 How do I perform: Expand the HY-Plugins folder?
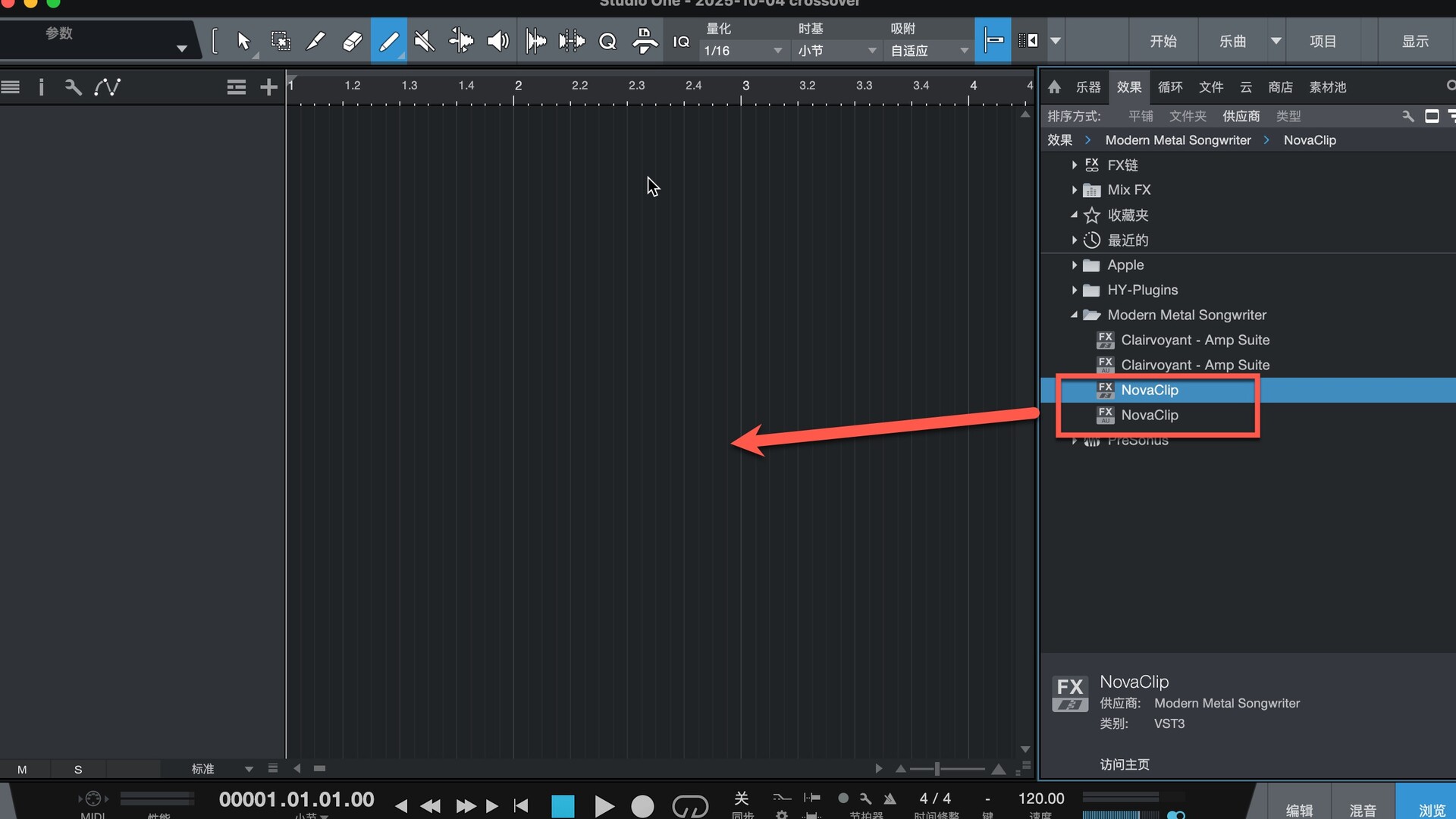click(1074, 290)
